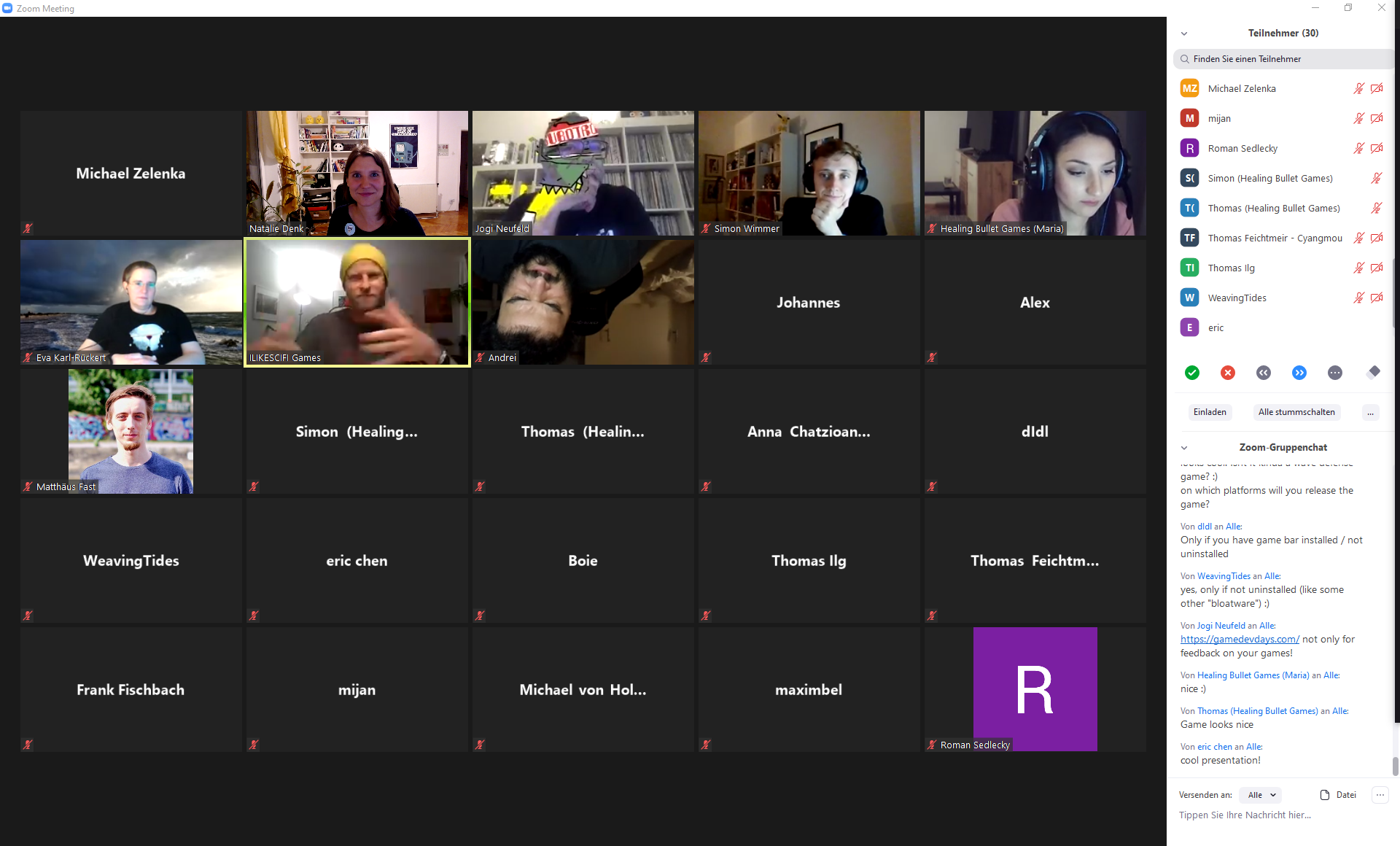Click the Datei file attachment icon
The width and height of the screenshot is (1400, 846).
1325,795
